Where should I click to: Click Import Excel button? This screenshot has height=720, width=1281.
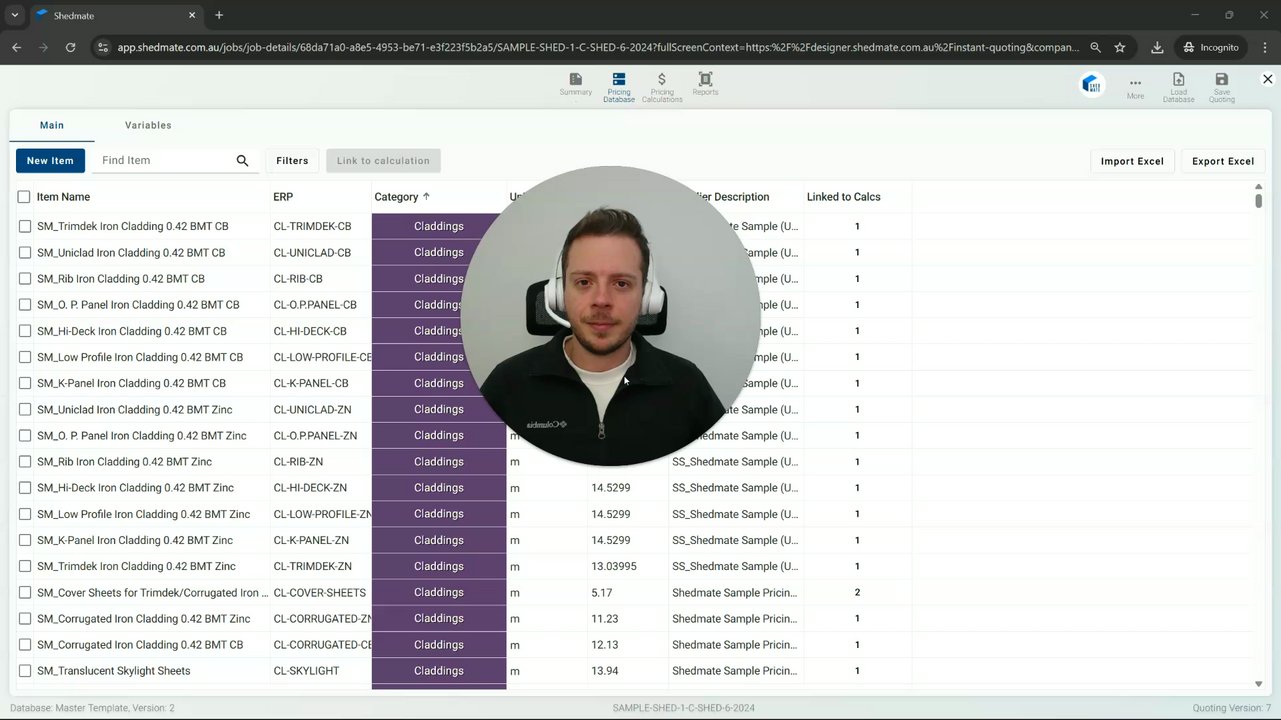[x=1132, y=161]
